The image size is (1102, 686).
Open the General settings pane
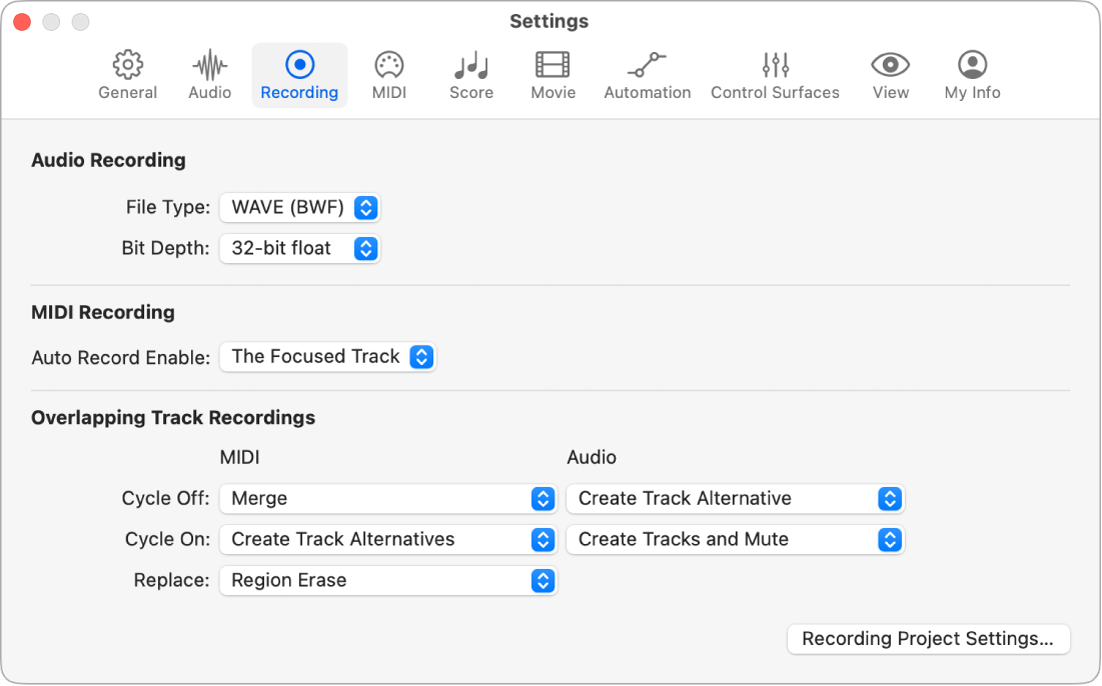pyautogui.click(x=127, y=74)
